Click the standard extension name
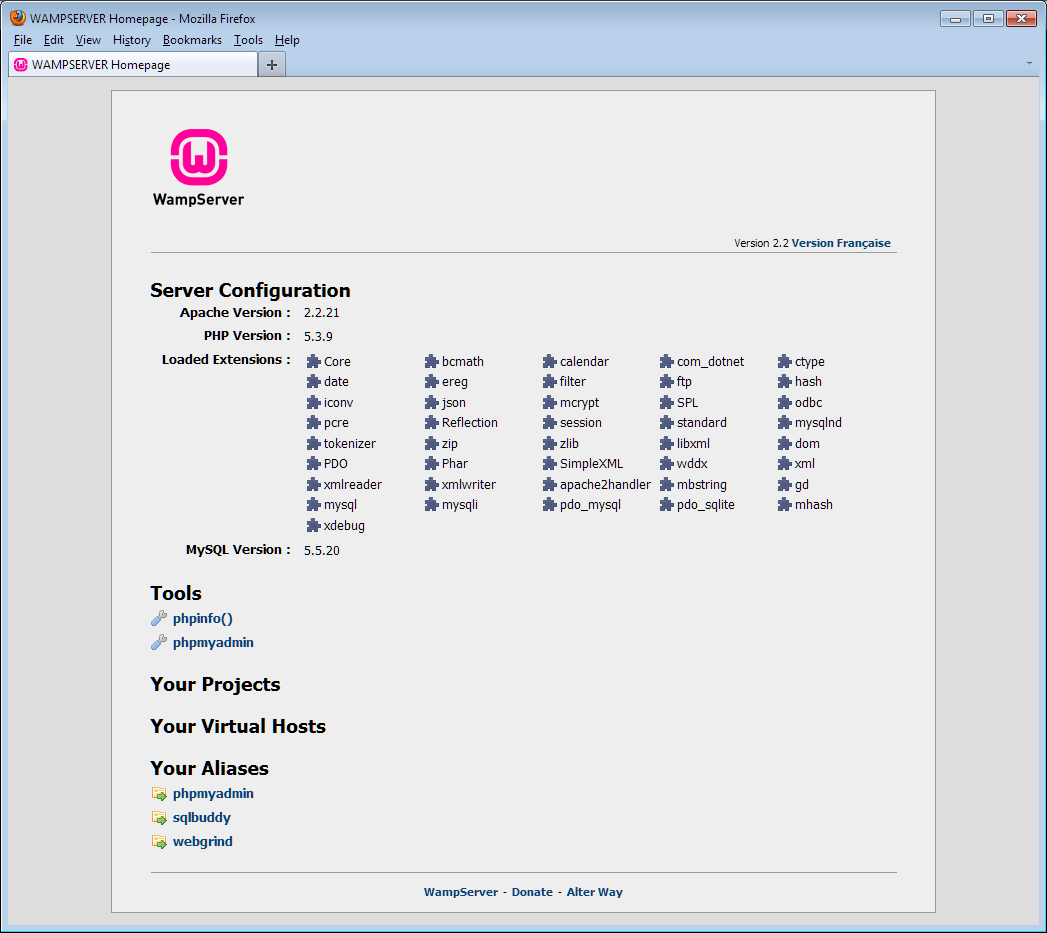 coord(702,423)
